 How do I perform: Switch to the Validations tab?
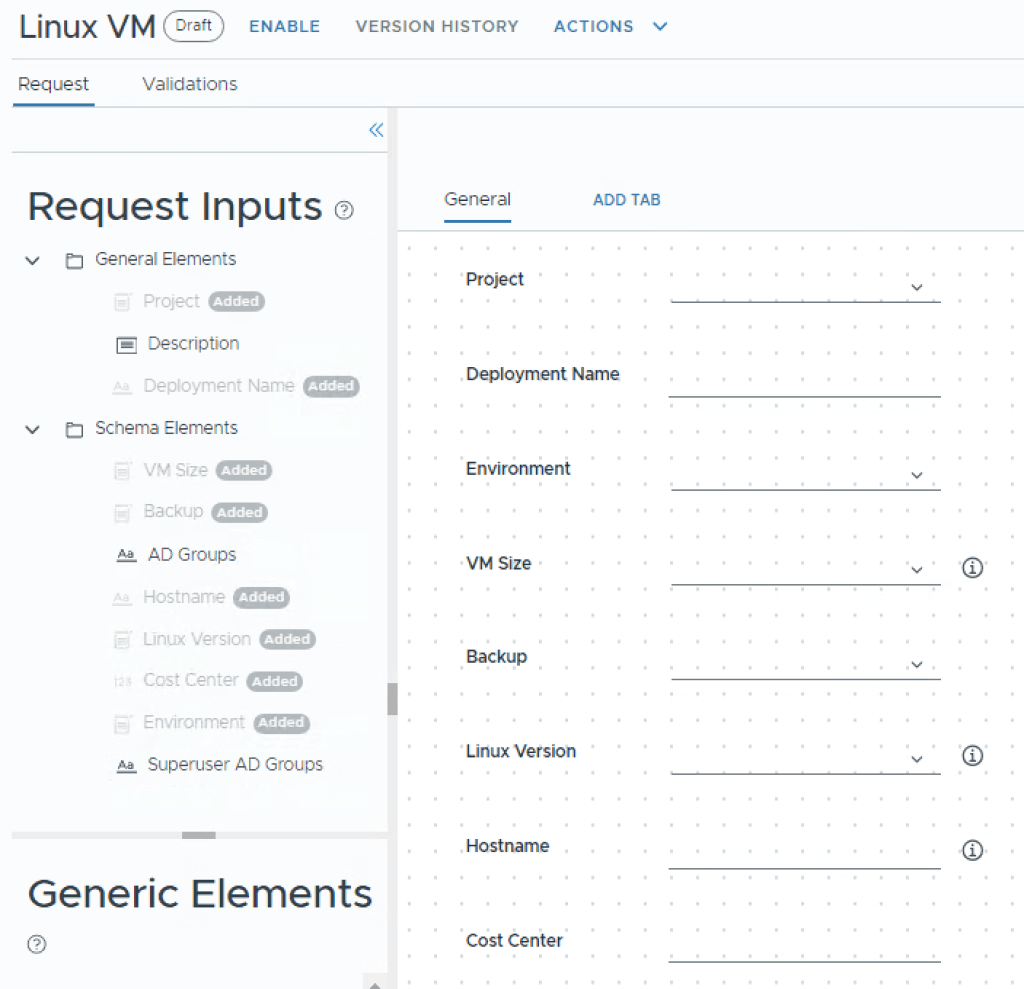(x=190, y=84)
